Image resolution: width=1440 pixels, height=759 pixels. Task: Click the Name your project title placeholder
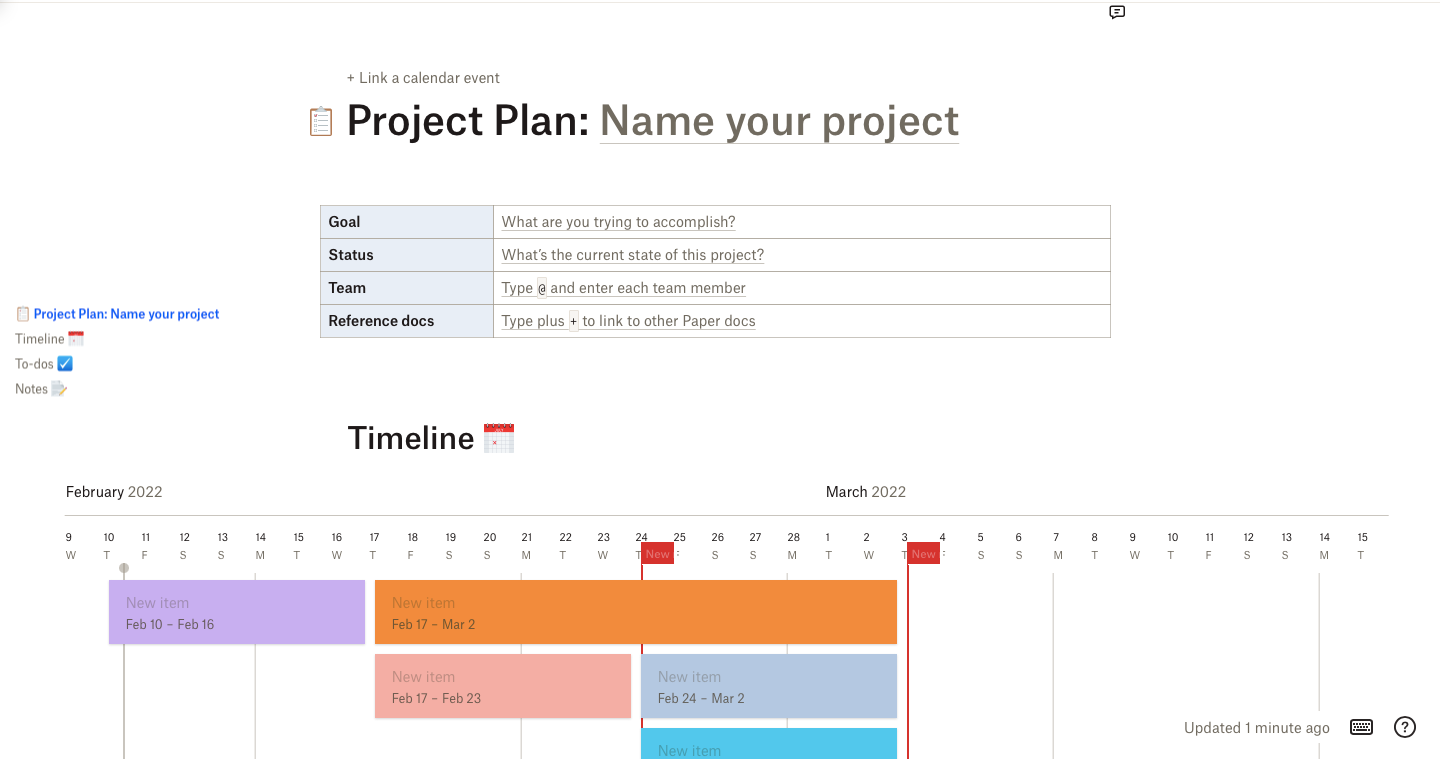tap(779, 122)
